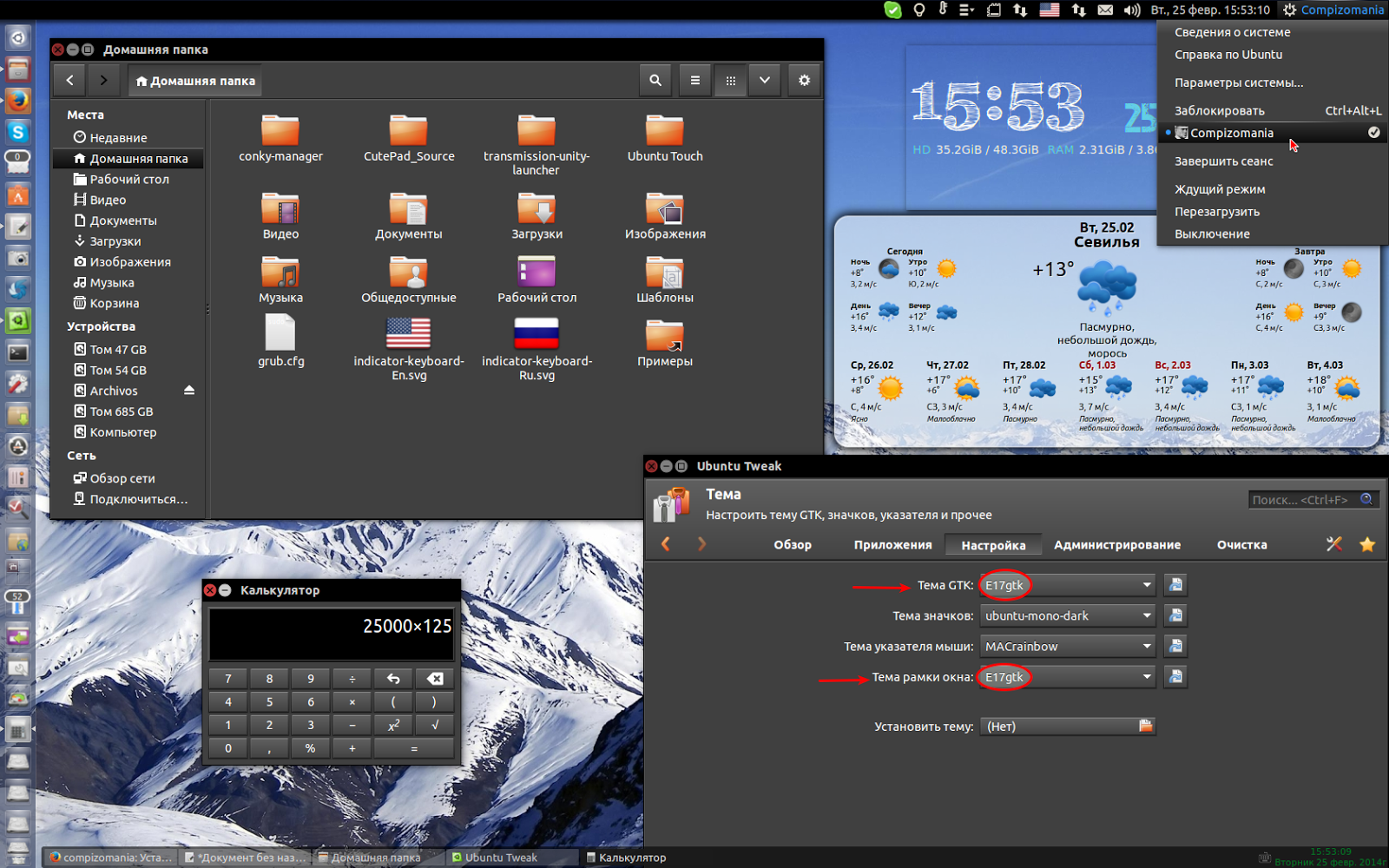Click the backspace key in calculator
The height and width of the screenshot is (868, 1389).
coord(435,679)
